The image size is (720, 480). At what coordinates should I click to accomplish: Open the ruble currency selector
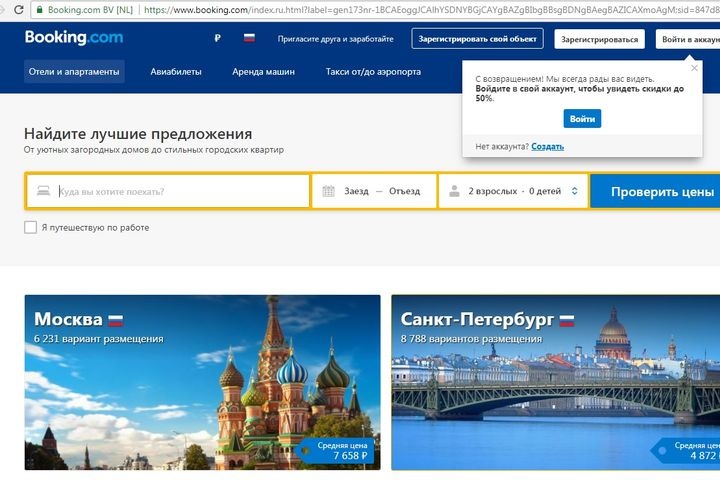218,38
